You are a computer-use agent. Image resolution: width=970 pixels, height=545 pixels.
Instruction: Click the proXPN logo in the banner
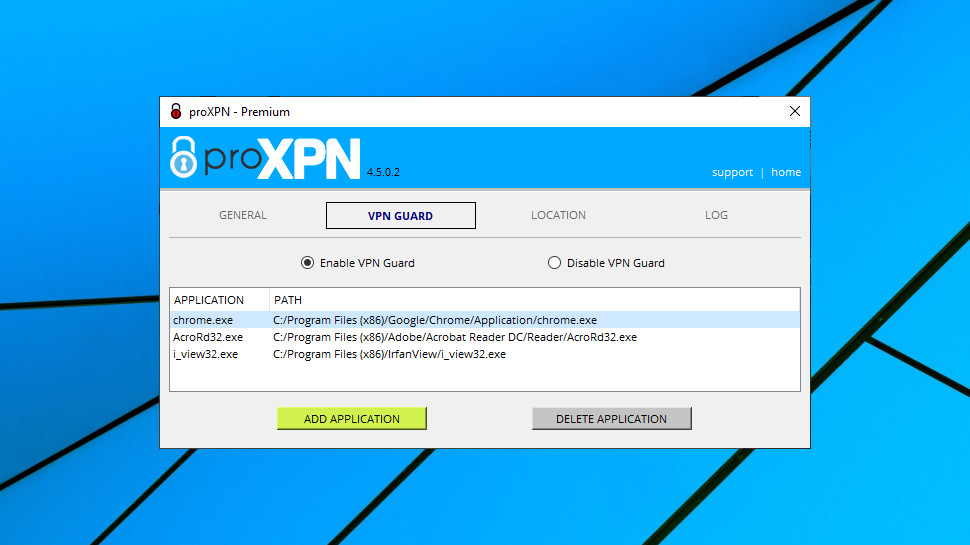tap(265, 158)
